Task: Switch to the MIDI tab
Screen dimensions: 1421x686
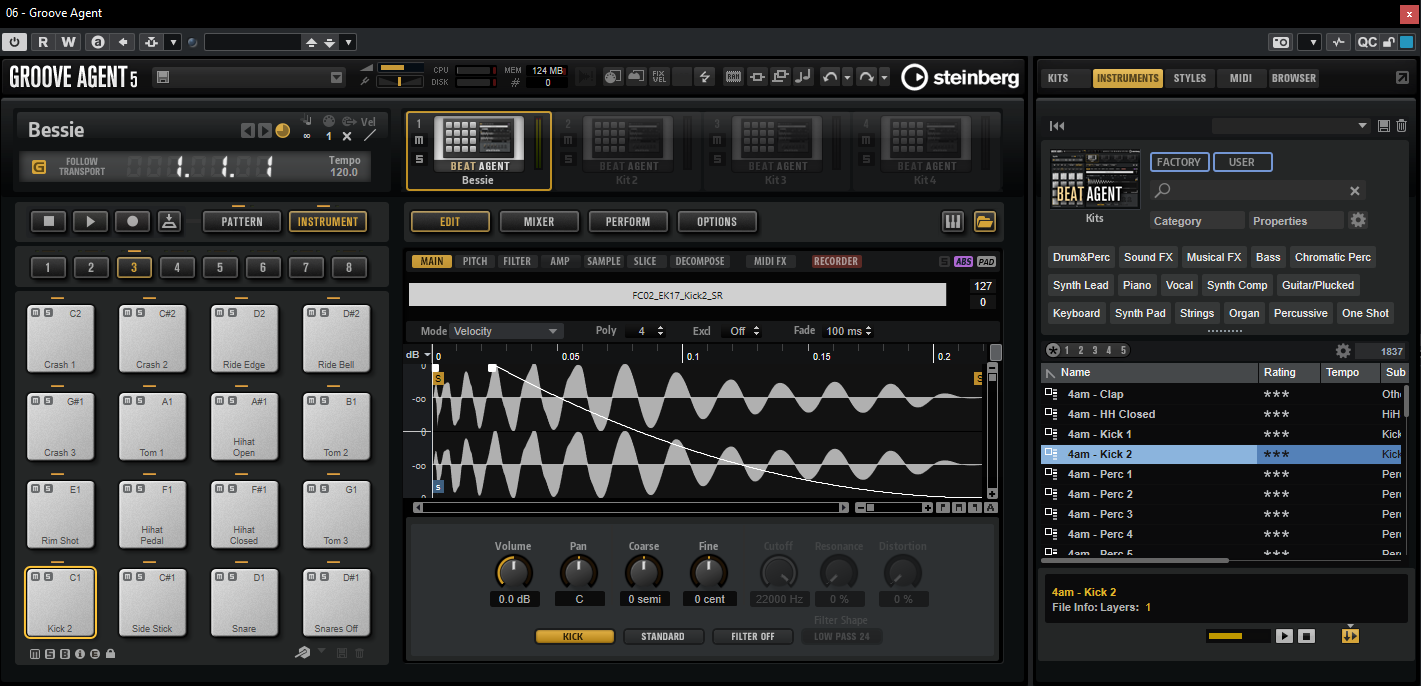Action: (x=1241, y=78)
